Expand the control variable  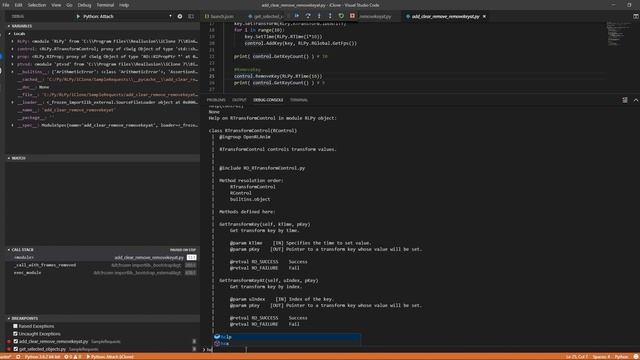coord(13,49)
